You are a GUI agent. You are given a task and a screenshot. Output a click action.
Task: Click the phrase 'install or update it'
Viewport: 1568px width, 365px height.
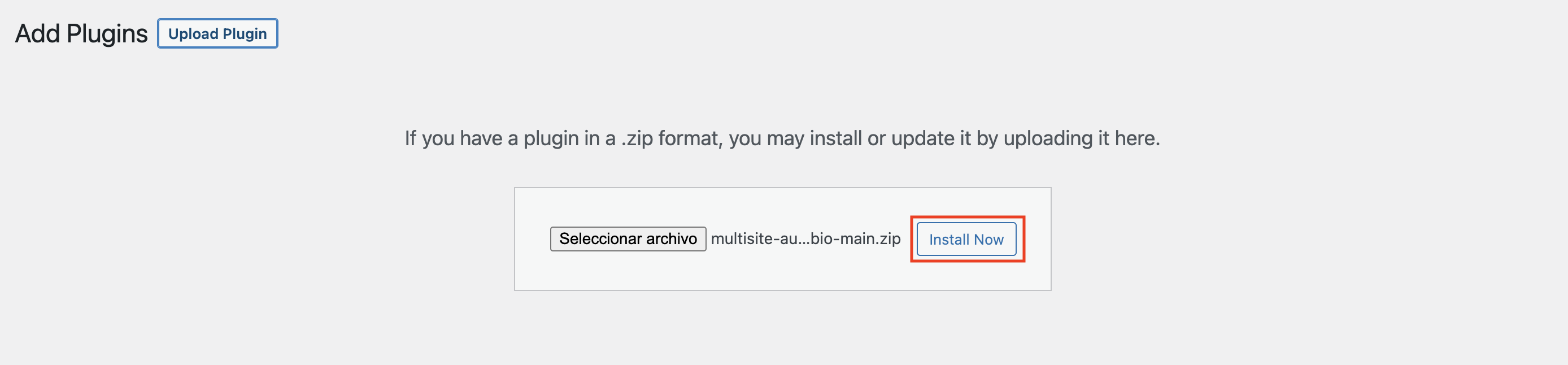pyautogui.click(x=890, y=138)
